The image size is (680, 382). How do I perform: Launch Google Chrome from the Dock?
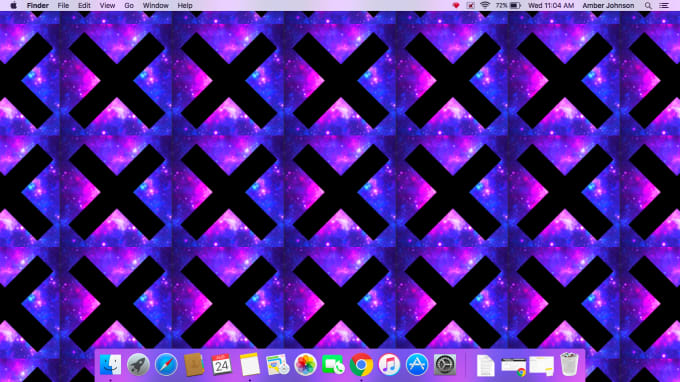[361, 364]
